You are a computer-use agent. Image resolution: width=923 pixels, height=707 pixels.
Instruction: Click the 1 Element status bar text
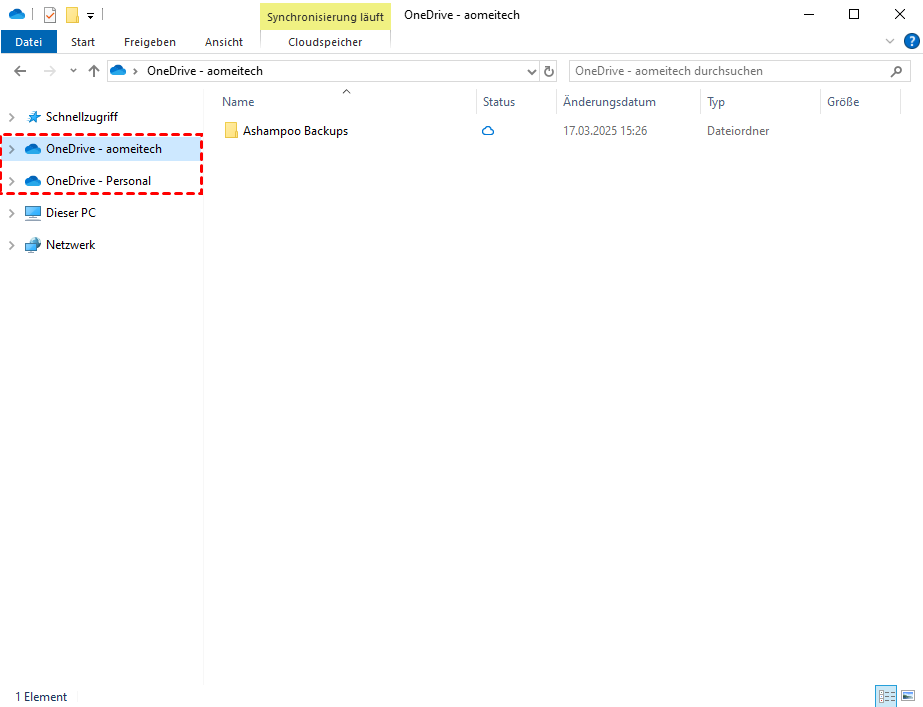[x=41, y=697]
